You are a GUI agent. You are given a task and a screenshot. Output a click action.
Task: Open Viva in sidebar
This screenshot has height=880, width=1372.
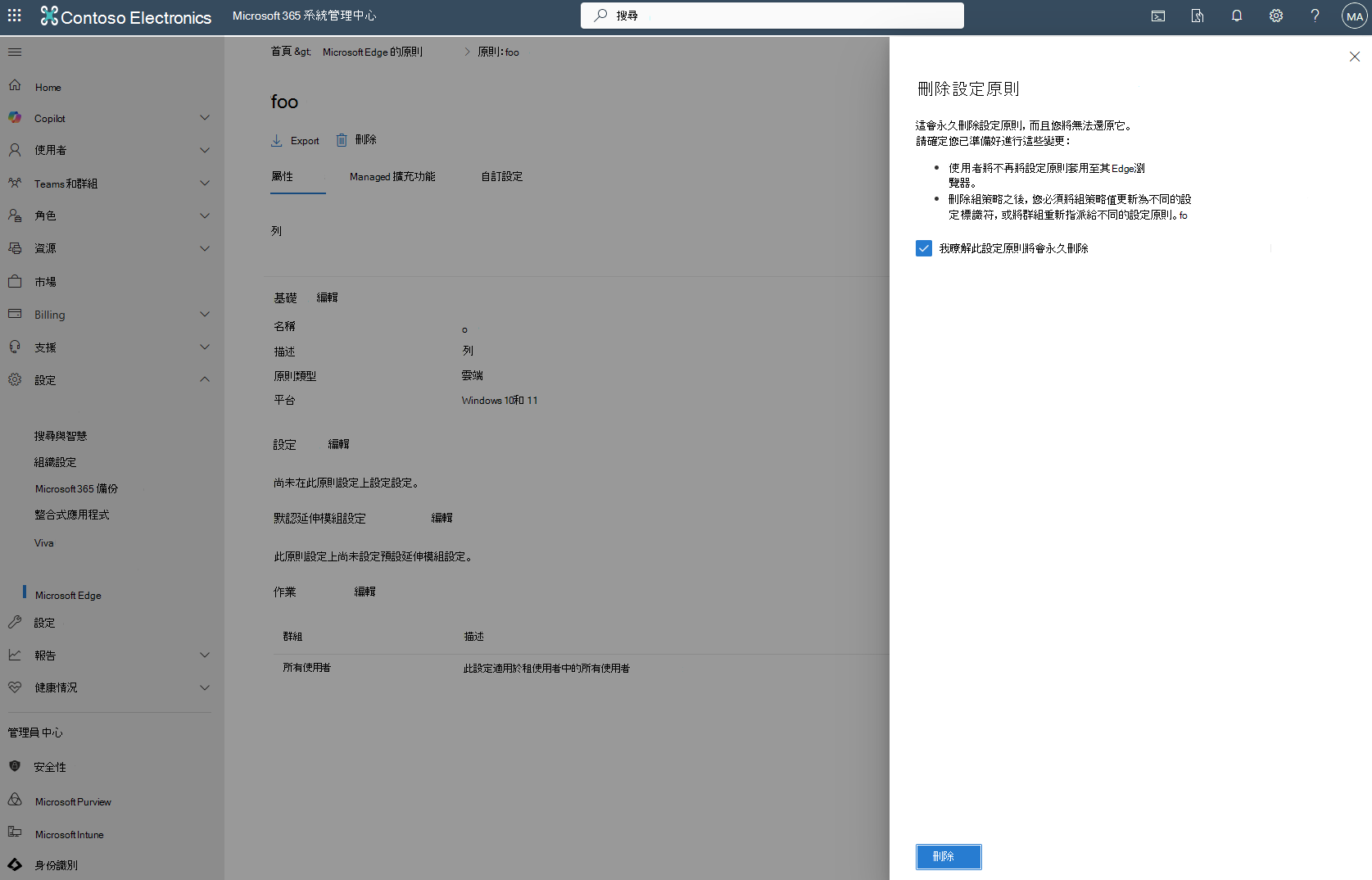[x=44, y=543]
